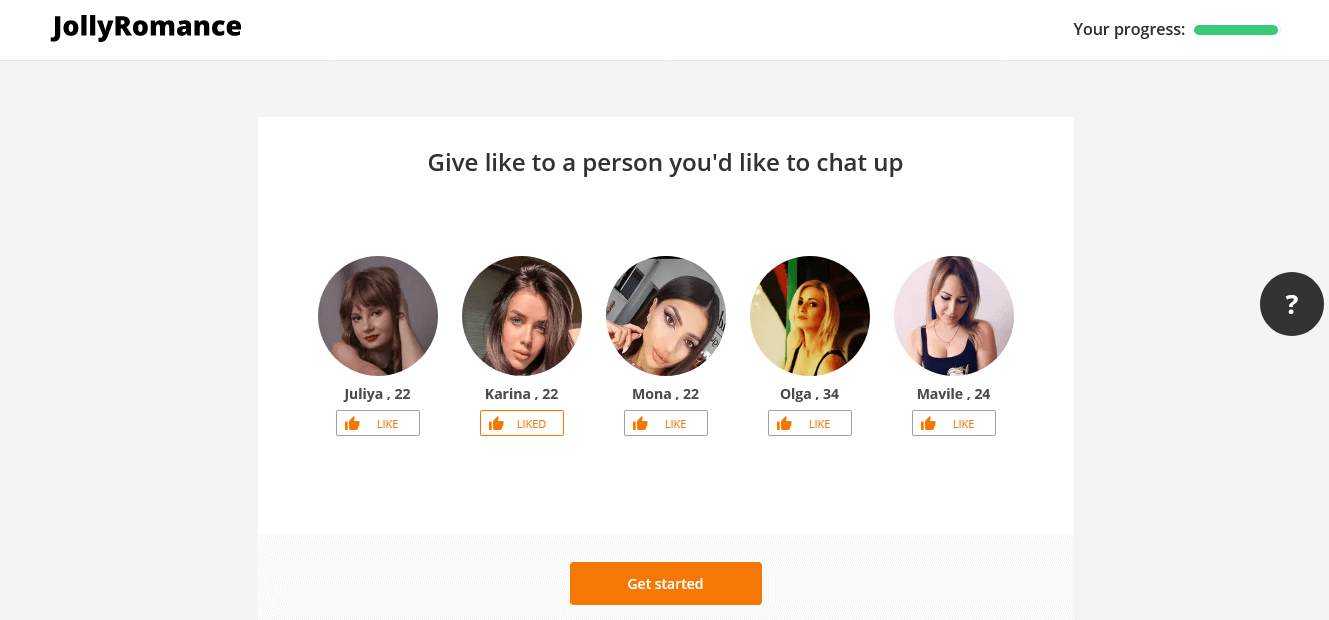Like Mona's profile
Image resolution: width=1329 pixels, height=620 pixels.
(x=666, y=423)
